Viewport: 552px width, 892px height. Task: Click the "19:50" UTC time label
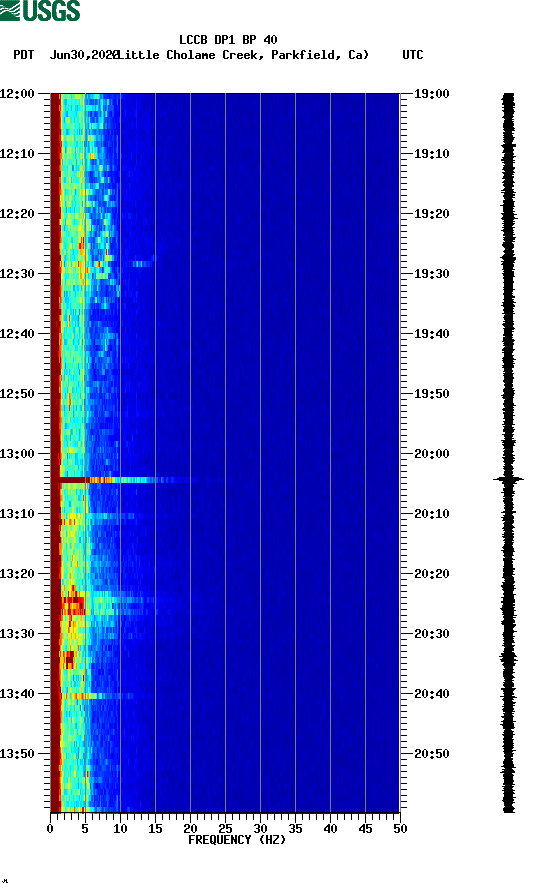pyautogui.click(x=431, y=394)
